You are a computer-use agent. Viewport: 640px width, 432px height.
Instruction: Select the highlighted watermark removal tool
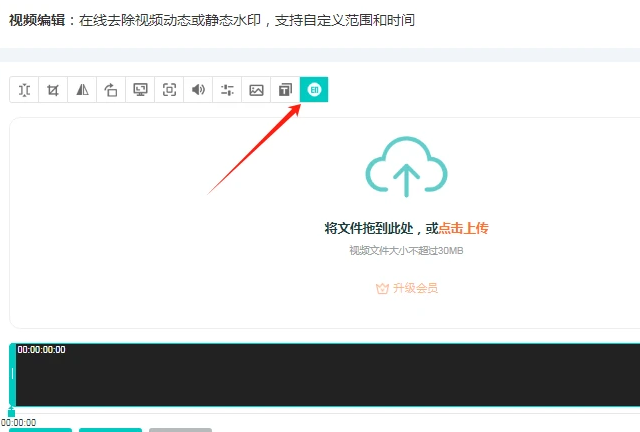point(314,90)
